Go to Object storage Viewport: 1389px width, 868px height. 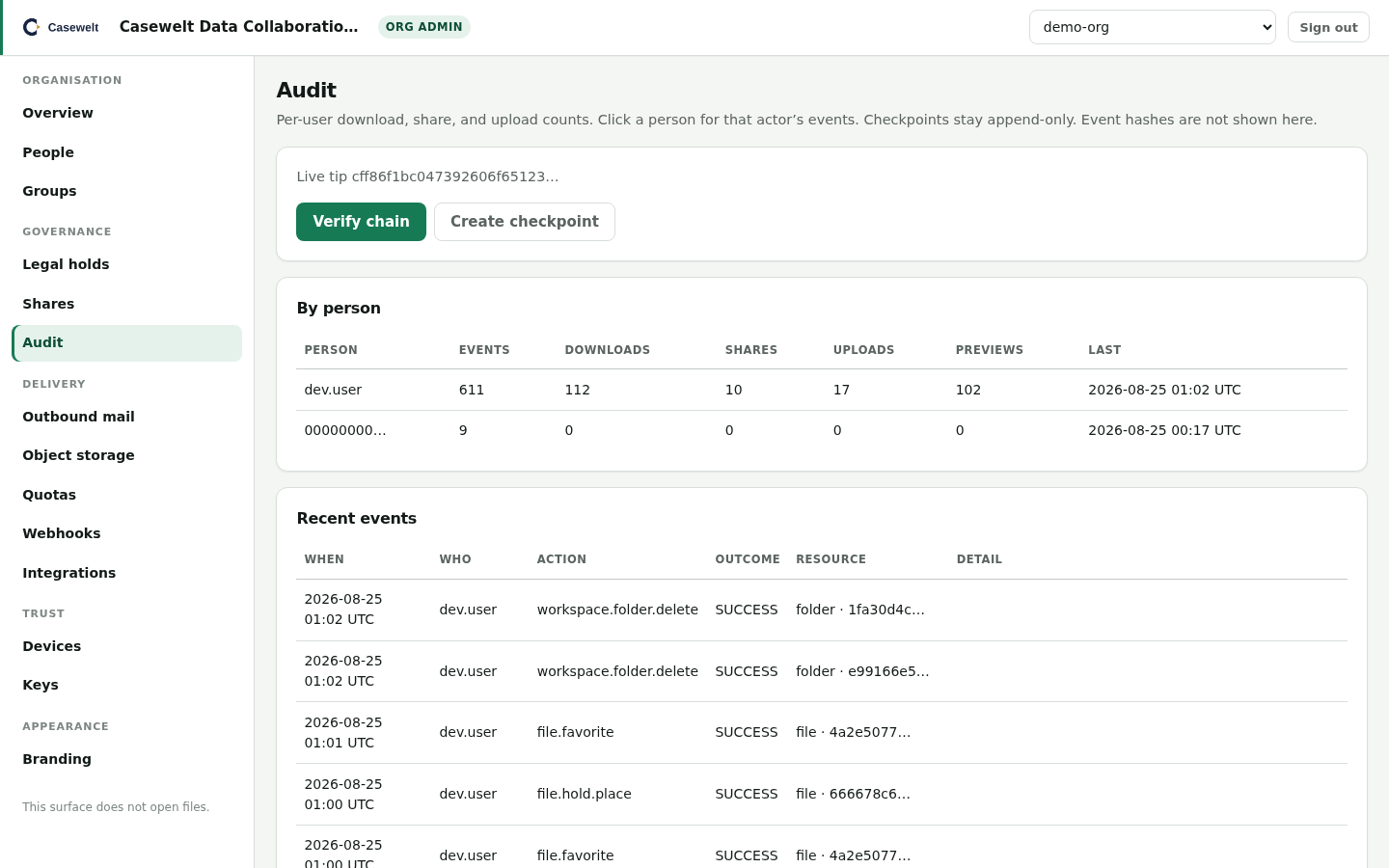pyautogui.click(x=126, y=455)
